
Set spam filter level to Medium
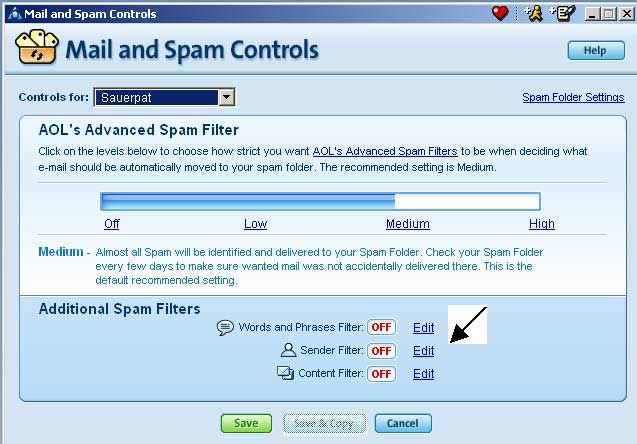point(407,224)
